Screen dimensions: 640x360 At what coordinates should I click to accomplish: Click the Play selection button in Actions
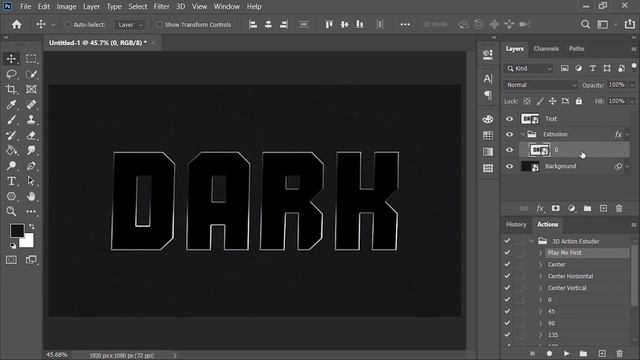pyautogui.click(x=567, y=353)
